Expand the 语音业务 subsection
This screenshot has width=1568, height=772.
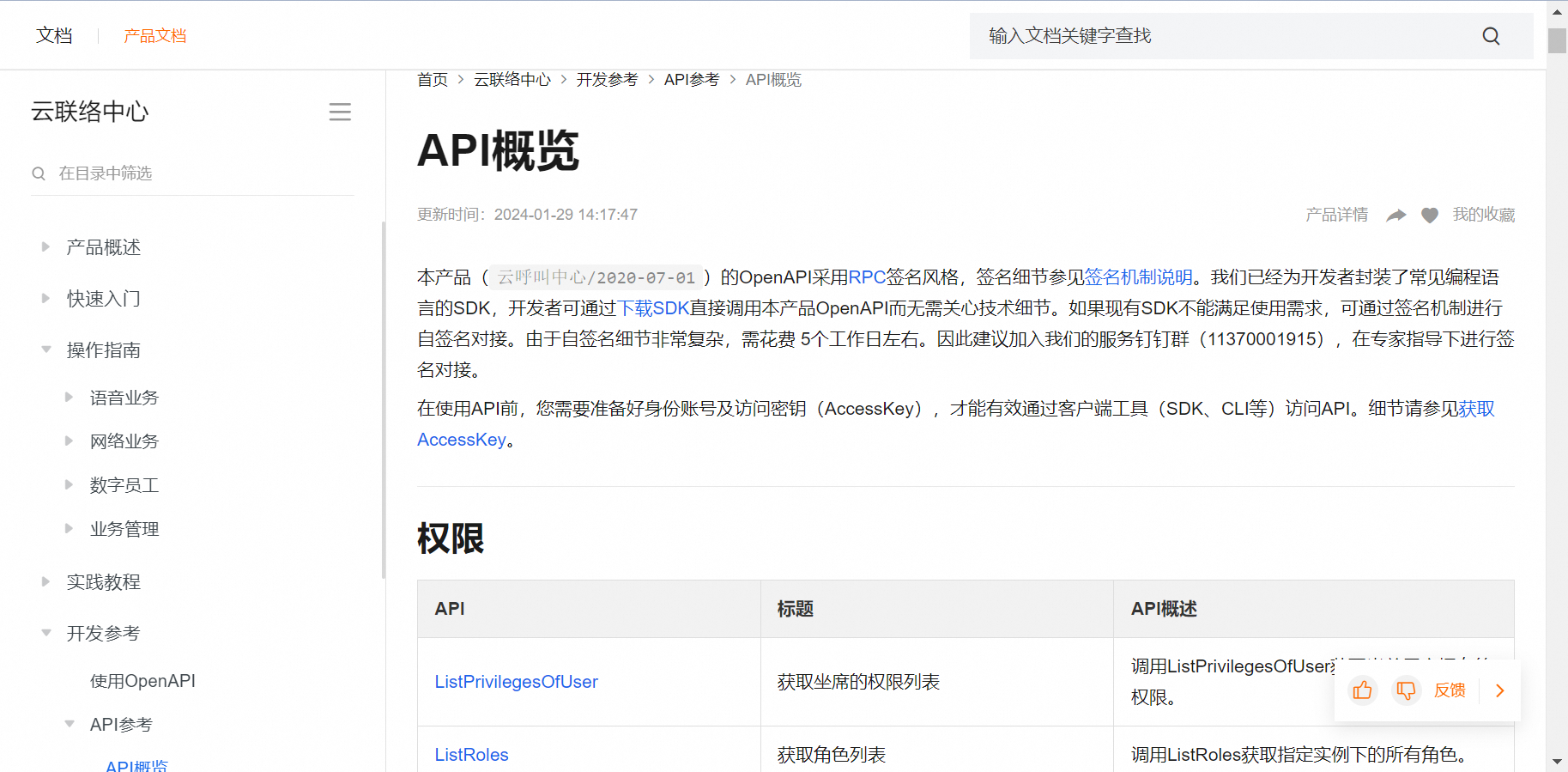[69, 397]
